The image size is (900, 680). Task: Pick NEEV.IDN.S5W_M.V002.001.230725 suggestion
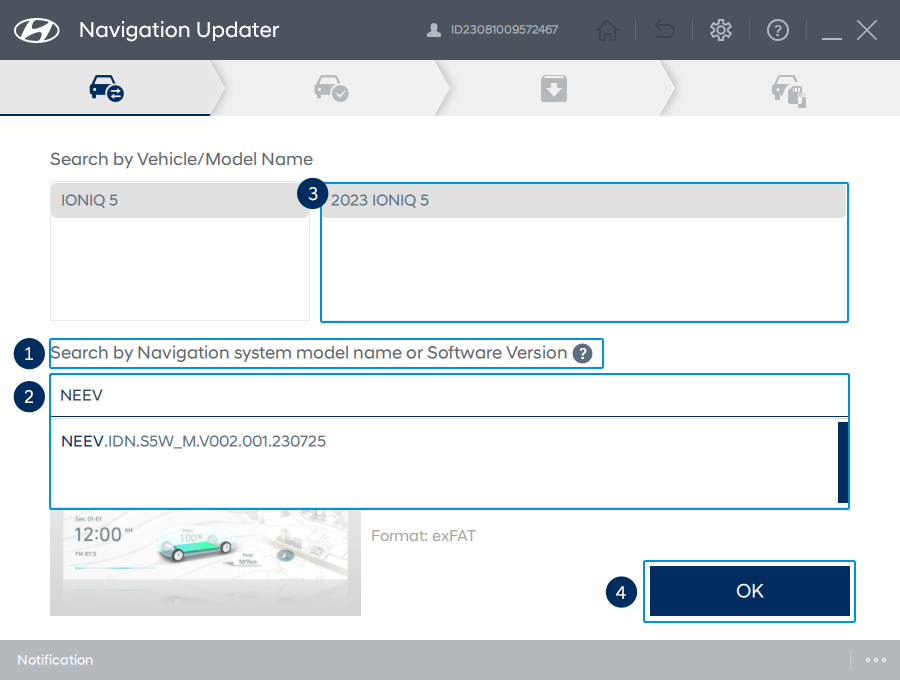(194, 441)
